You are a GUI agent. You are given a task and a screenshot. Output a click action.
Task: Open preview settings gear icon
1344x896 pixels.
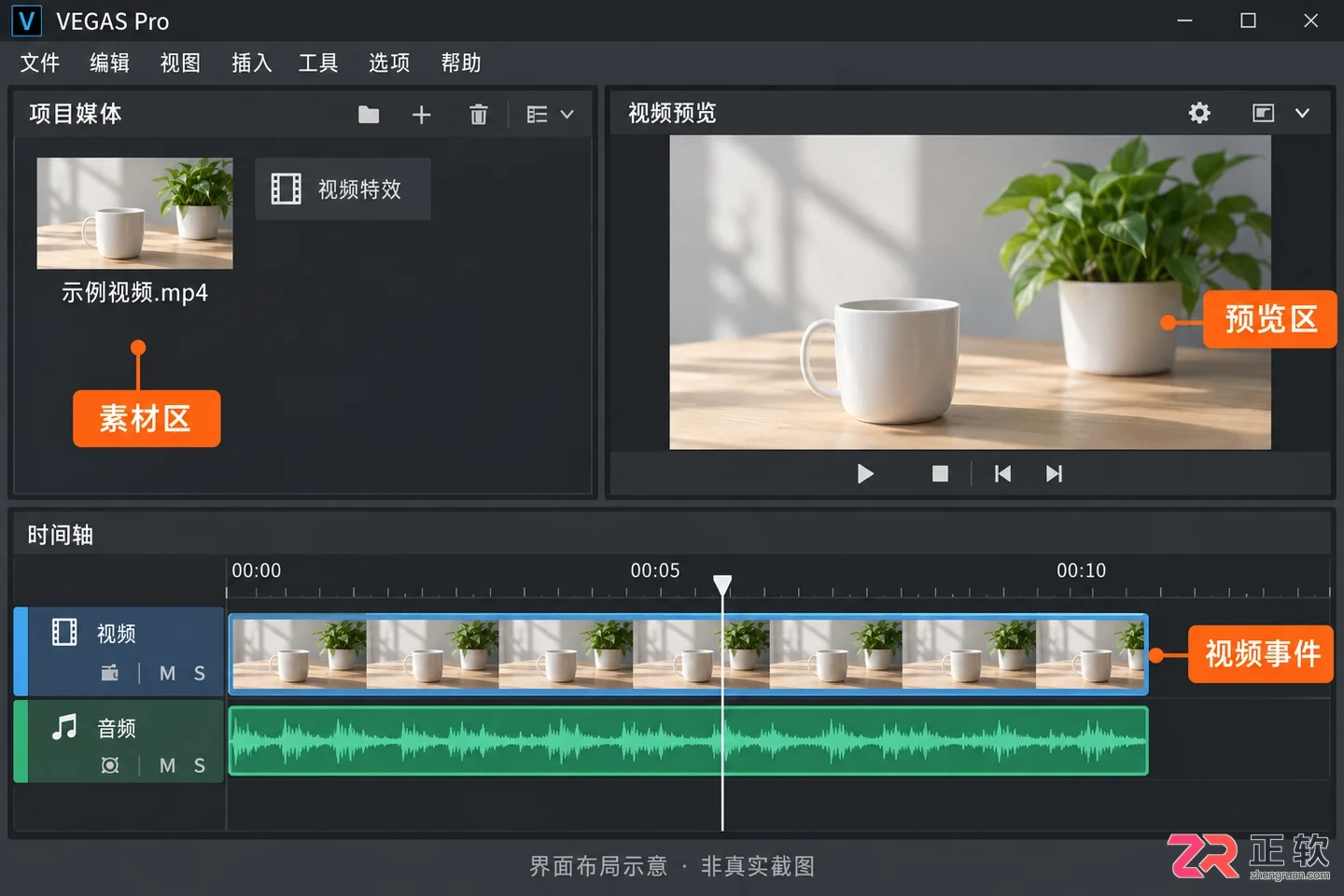click(1199, 113)
